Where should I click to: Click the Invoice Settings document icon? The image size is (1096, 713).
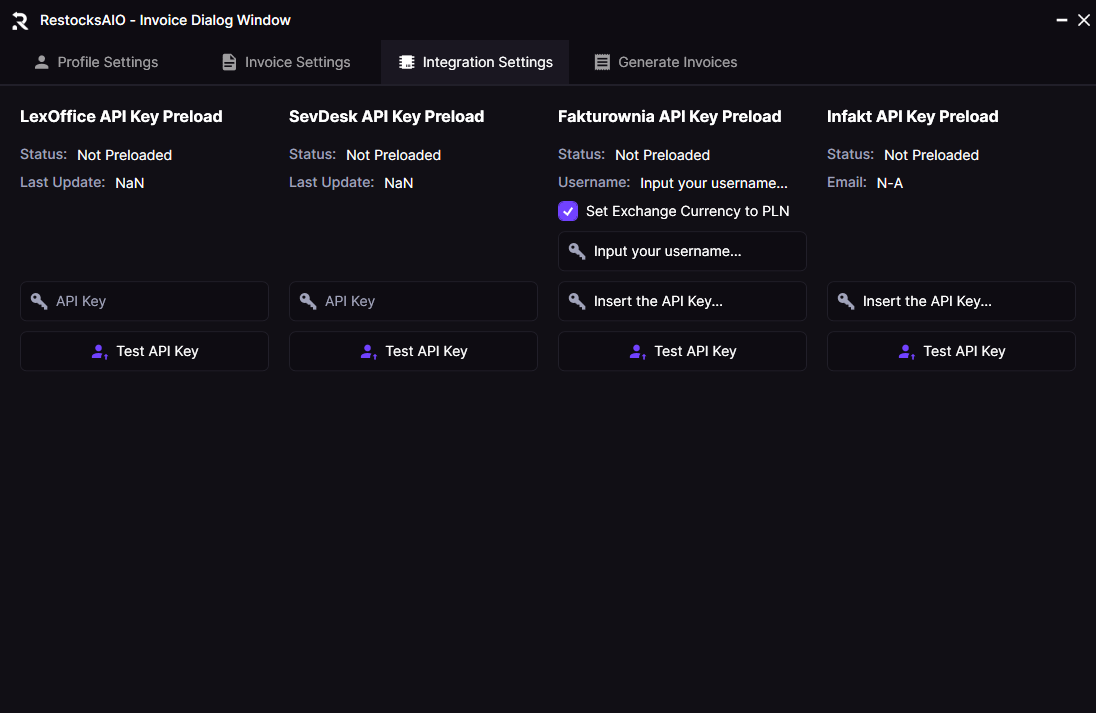point(229,62)
